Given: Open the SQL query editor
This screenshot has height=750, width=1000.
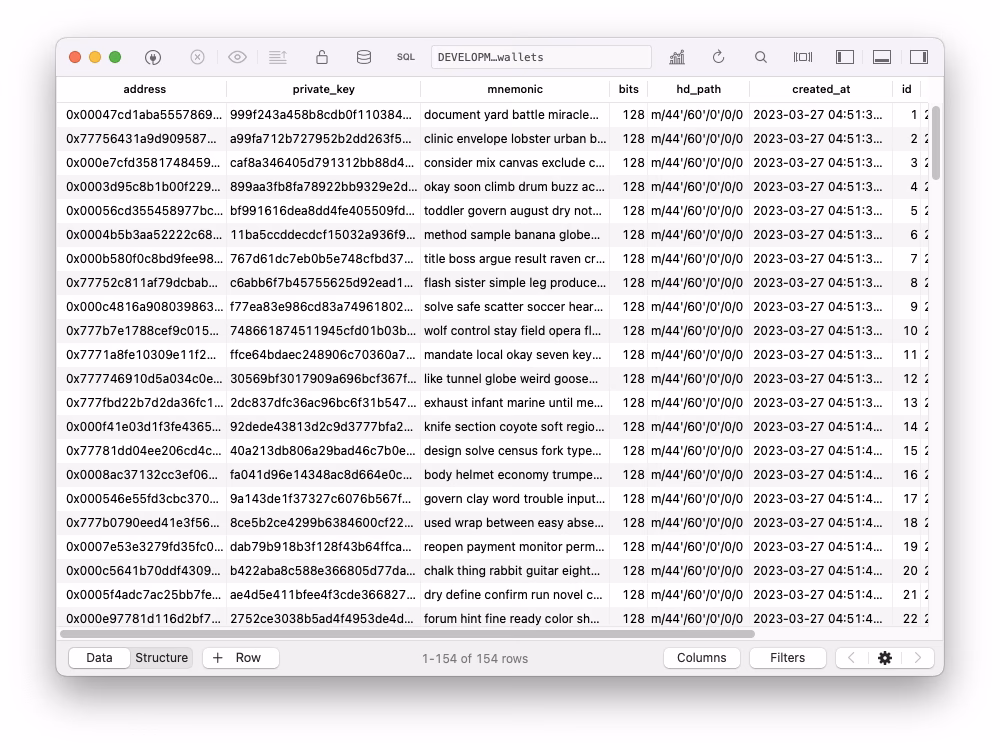Looking at the screenshot, I should (x=405, y=57).
